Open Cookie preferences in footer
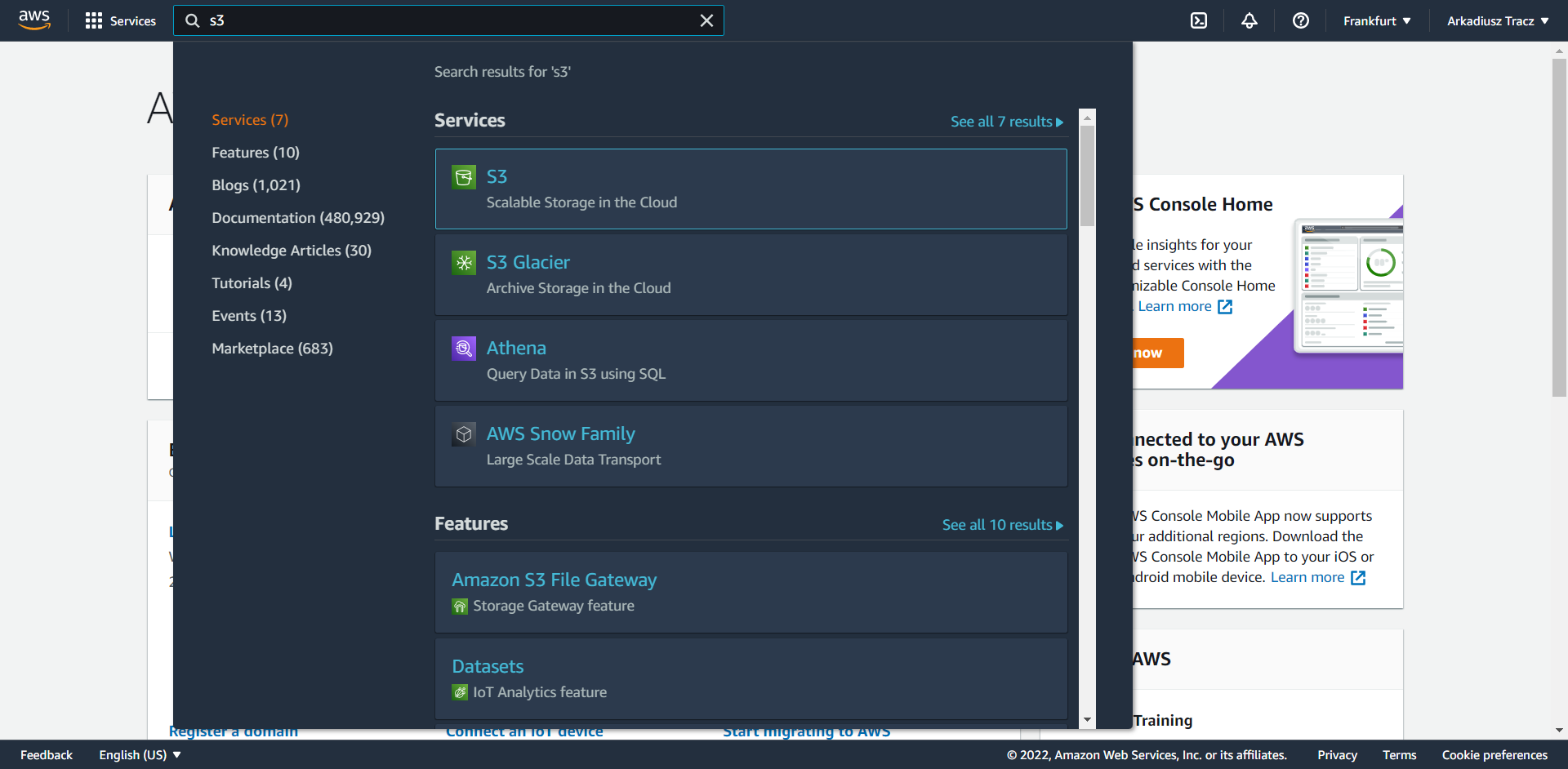The height and width of the screenshot is (769, 1568). pyautogui.click(x=1494, y=755)
